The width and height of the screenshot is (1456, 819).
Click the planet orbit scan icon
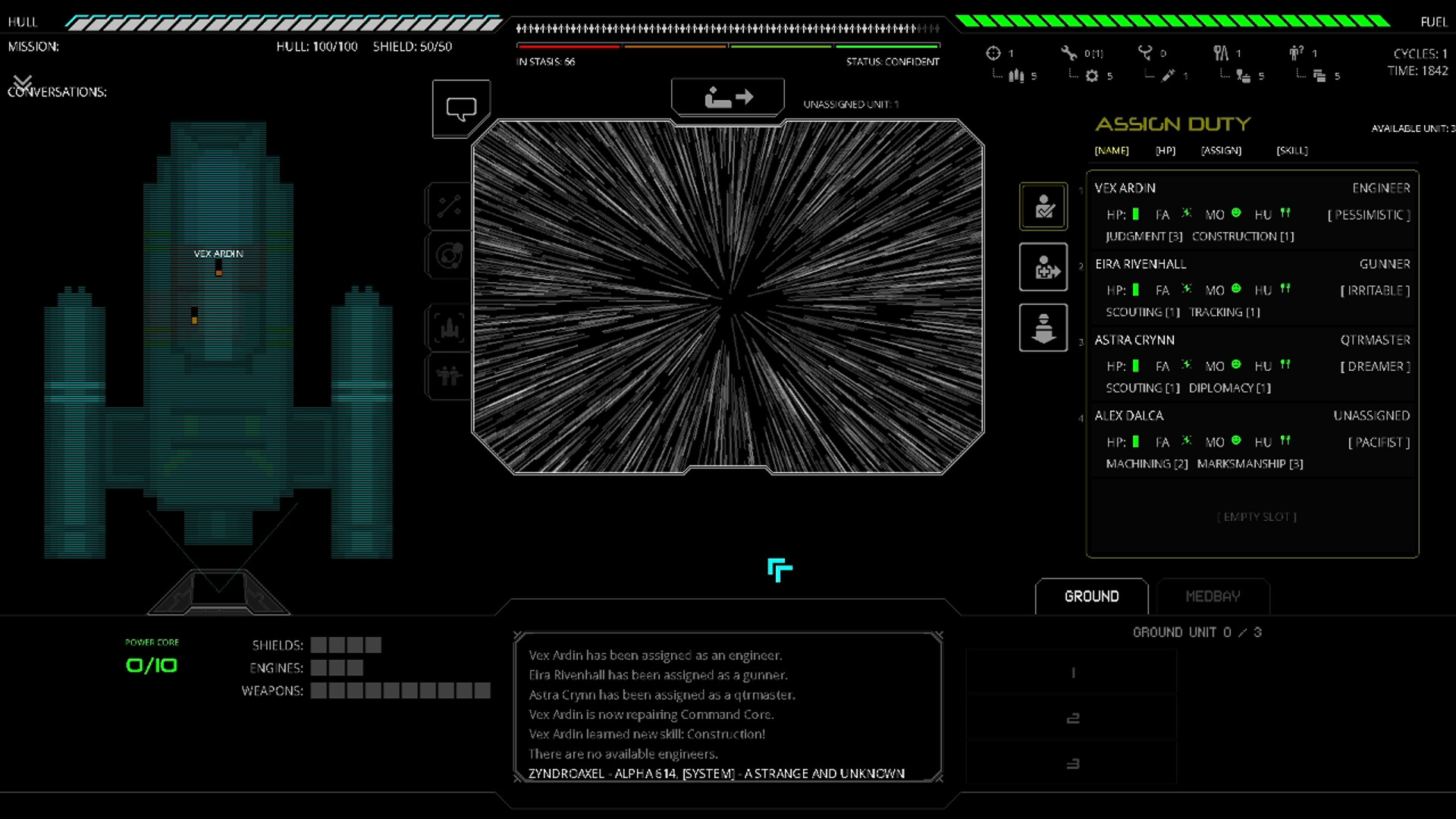(x=449, y=256)
